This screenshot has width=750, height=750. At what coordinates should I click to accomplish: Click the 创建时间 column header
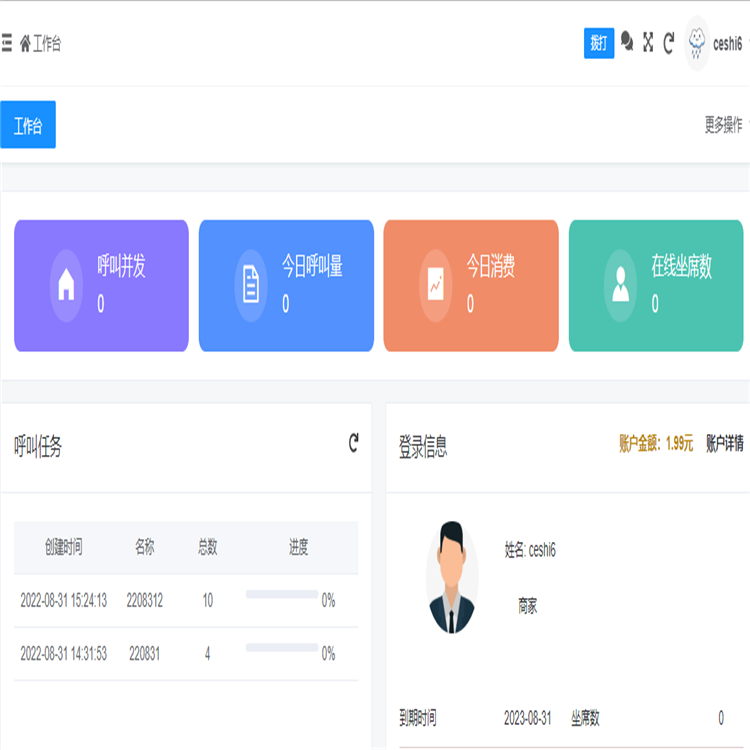coord(64,547)
